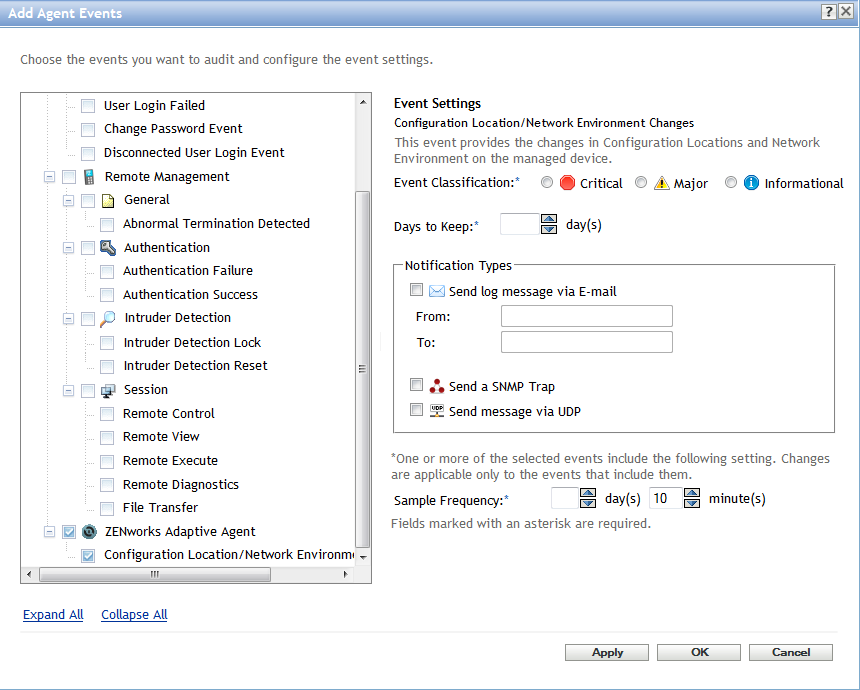
Task: Open help with the question mark icon
Action: [x=829, y=12]
